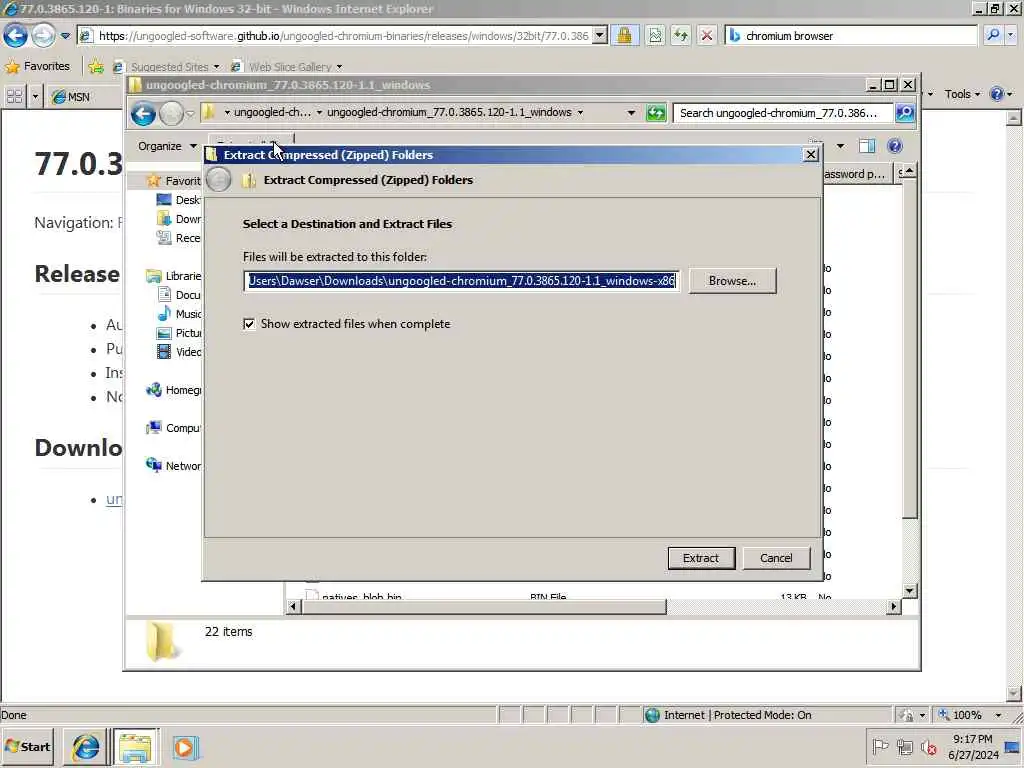Viewport: 1024px width, 768px height.
Task: Click the Explorer search box
Action: [x=782, y=113]
